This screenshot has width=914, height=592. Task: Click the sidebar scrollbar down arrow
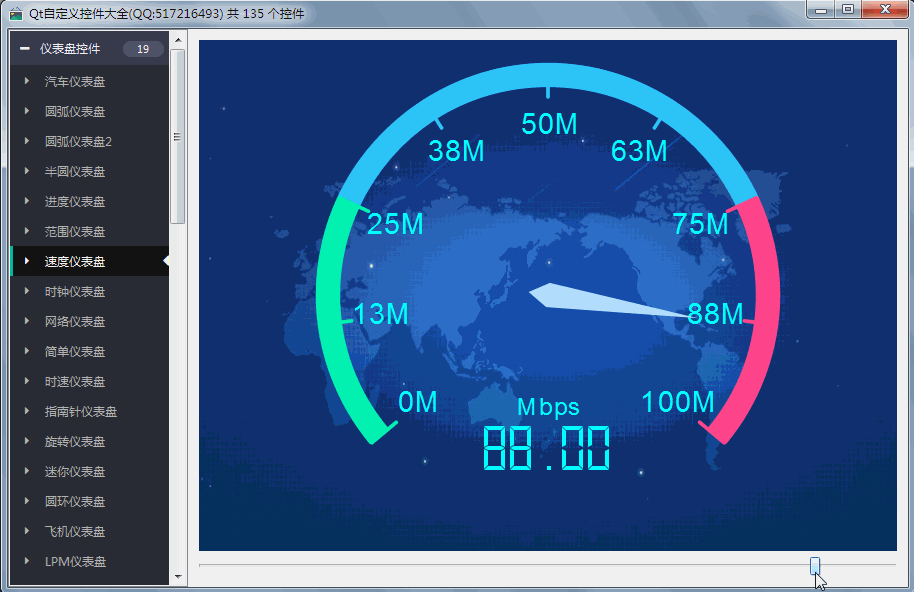[178, 577]
